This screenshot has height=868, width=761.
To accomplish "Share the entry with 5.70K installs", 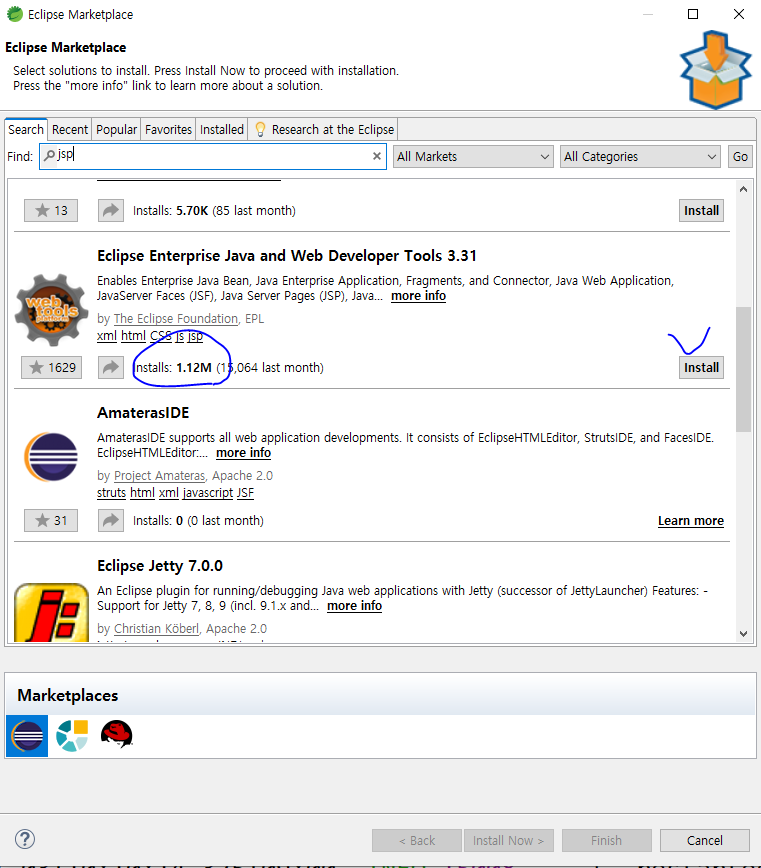I will (111, 210).
